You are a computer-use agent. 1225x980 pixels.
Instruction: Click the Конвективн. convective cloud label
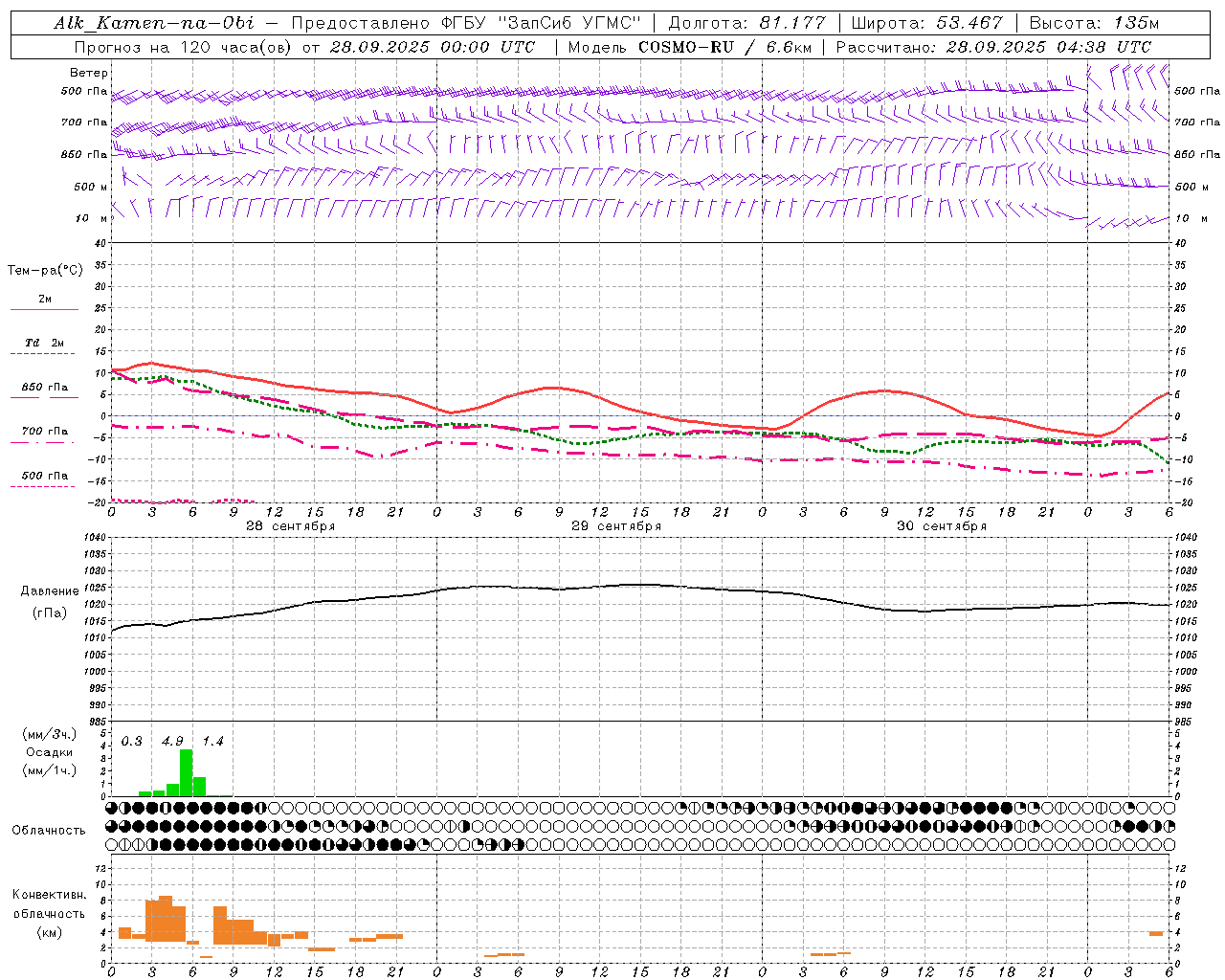point(49,895)
